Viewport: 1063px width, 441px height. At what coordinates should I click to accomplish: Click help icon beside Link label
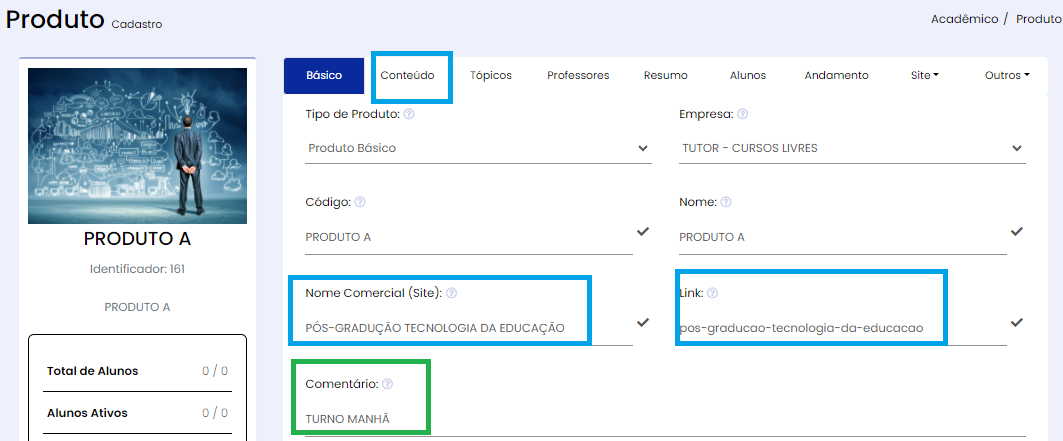[x=713, y=293]
